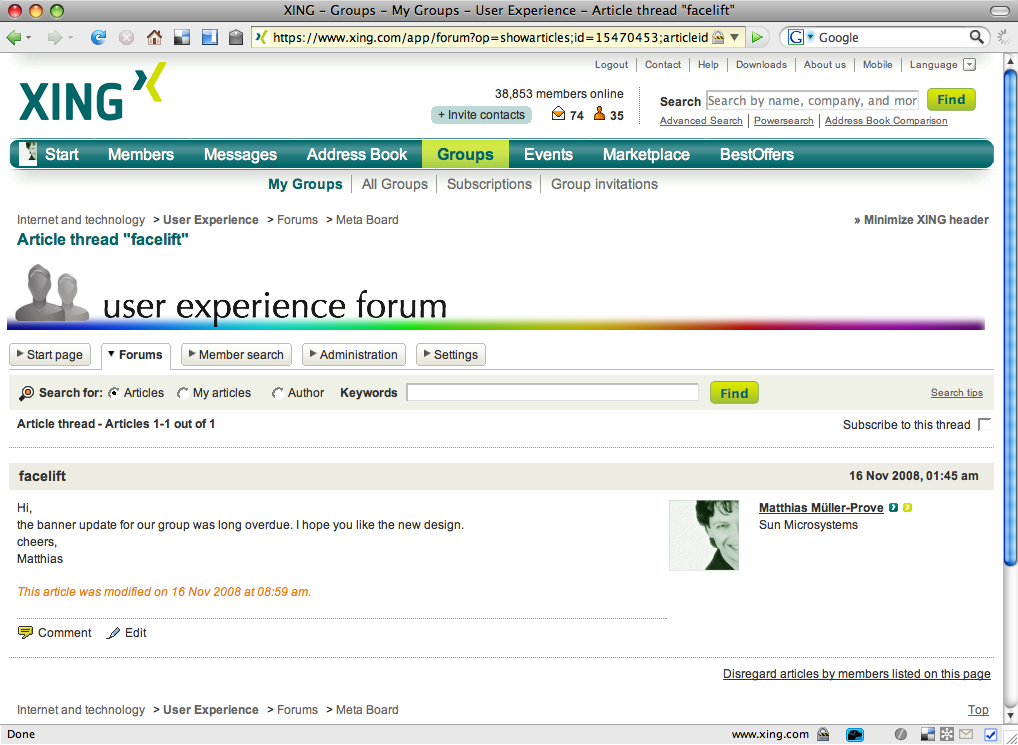Open the Google search engine dropdown

pyautogui.click(x=810, y=37)
